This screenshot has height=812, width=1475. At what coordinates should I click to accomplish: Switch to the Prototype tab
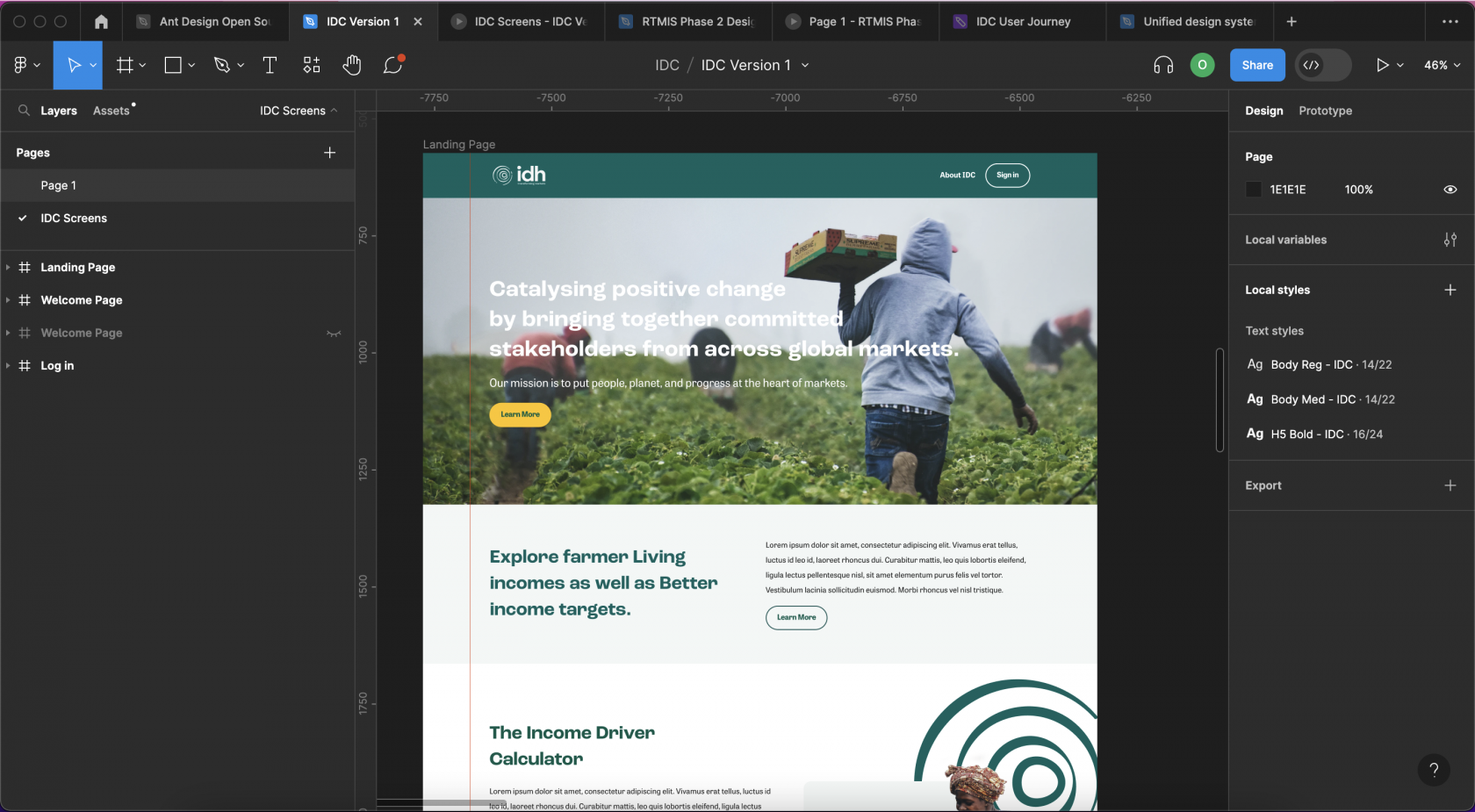coord(1325,111)
